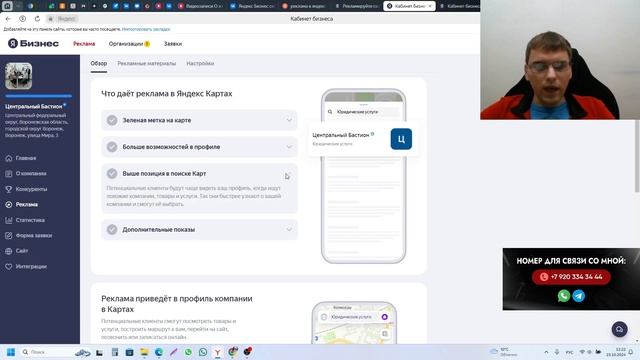640x360 pixels.
Task: Click heading Реклама приведёт в профиль компании
Action: click(x=177, y=304)
